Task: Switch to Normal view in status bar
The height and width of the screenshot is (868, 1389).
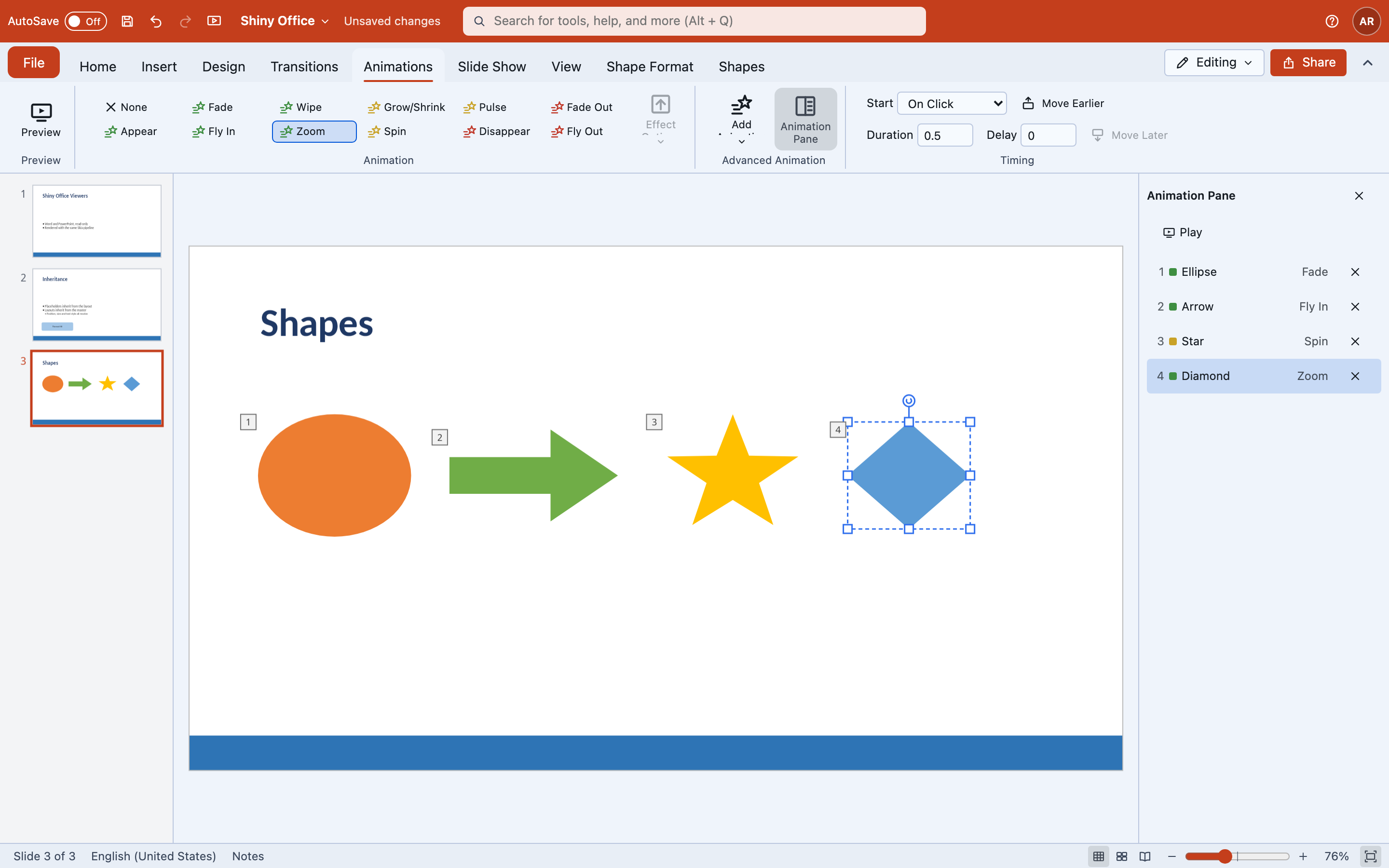Action: click(1099, 856)
